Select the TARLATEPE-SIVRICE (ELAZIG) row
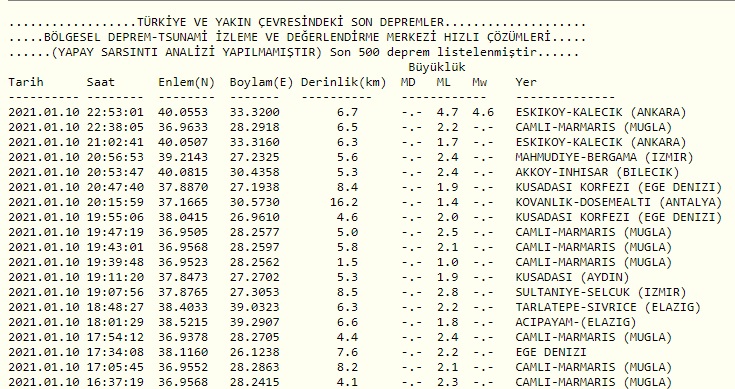This screenshot has width=735, height=389. click(354, 307)
